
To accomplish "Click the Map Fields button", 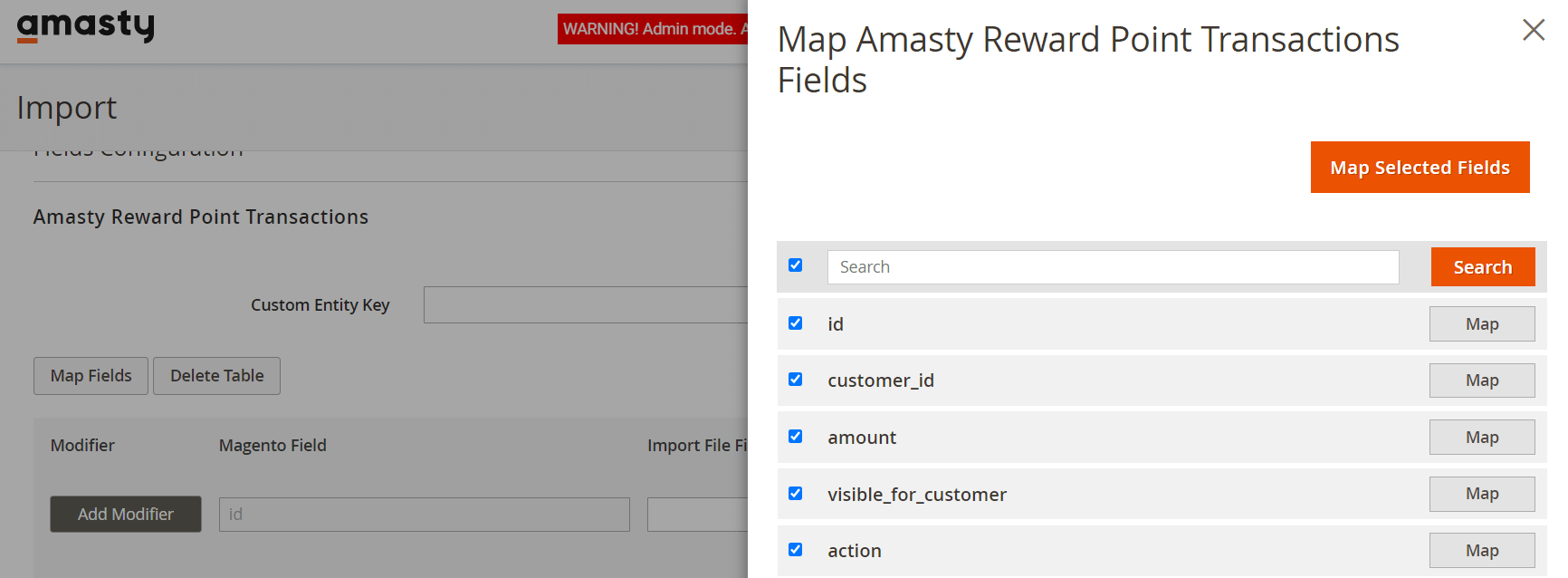I will coord(91,376).
